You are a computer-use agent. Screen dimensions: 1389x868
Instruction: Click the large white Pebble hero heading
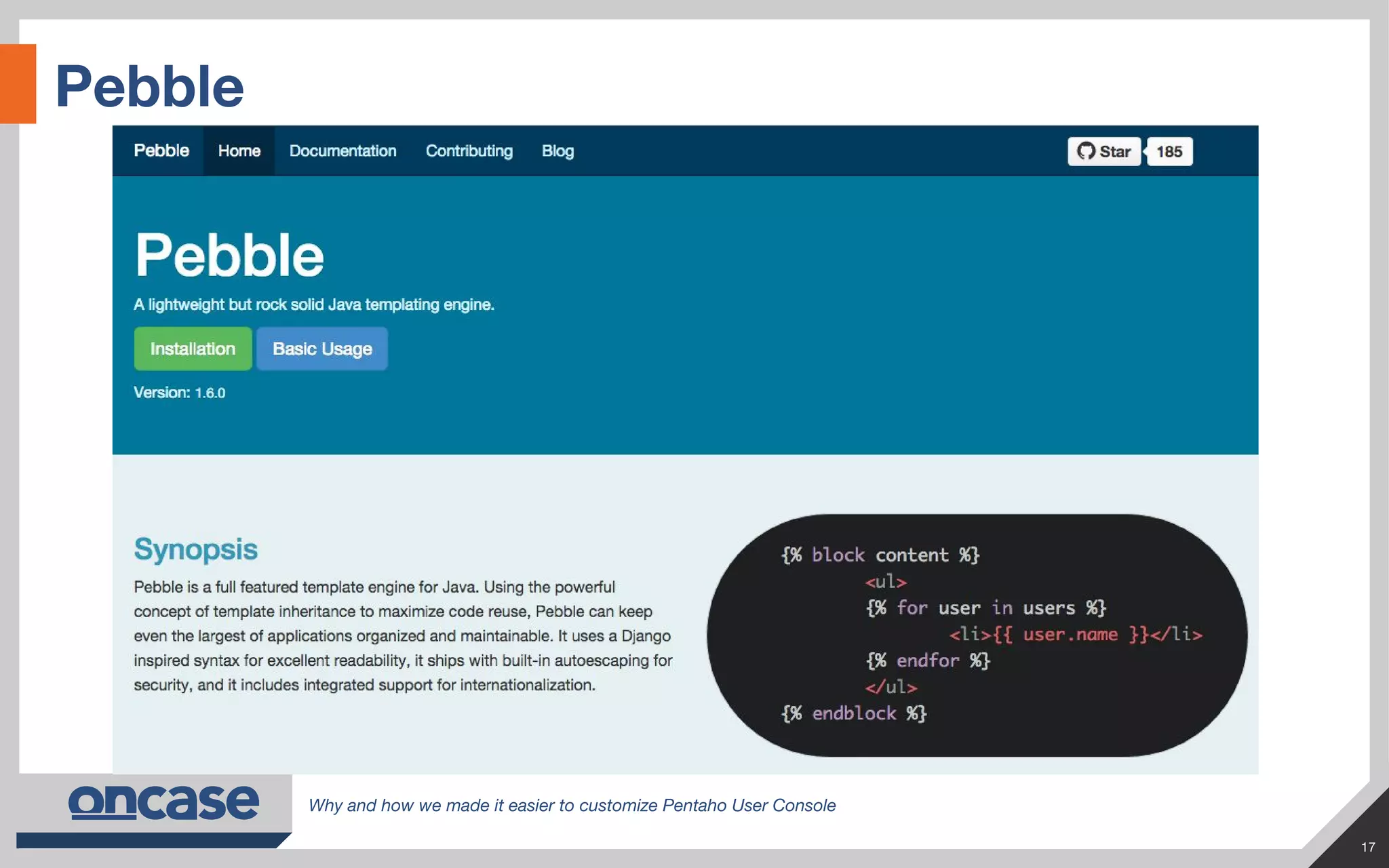tap(229, 255)
